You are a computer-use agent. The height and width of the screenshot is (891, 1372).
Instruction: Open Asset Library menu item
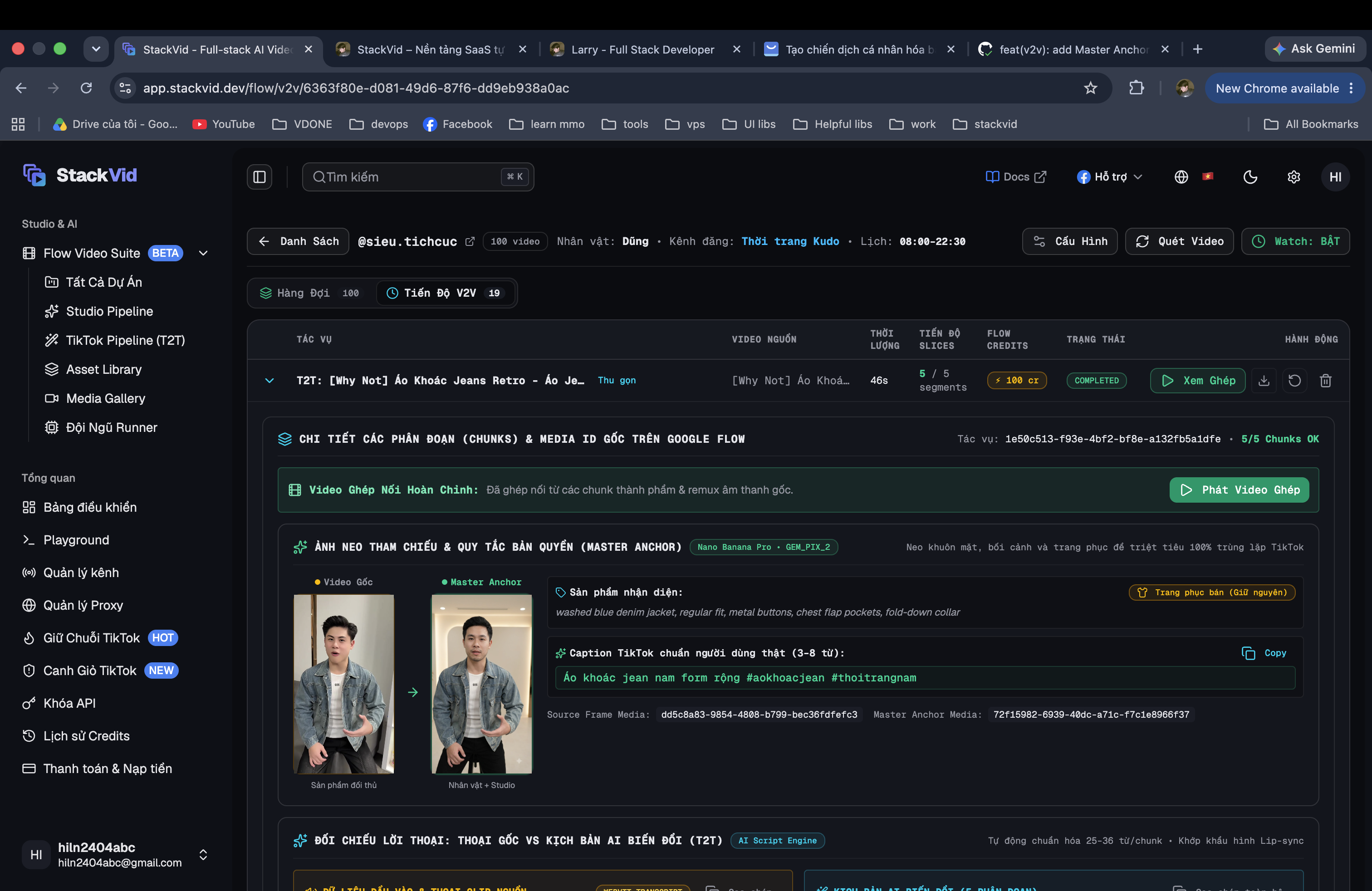coord(104,369)
